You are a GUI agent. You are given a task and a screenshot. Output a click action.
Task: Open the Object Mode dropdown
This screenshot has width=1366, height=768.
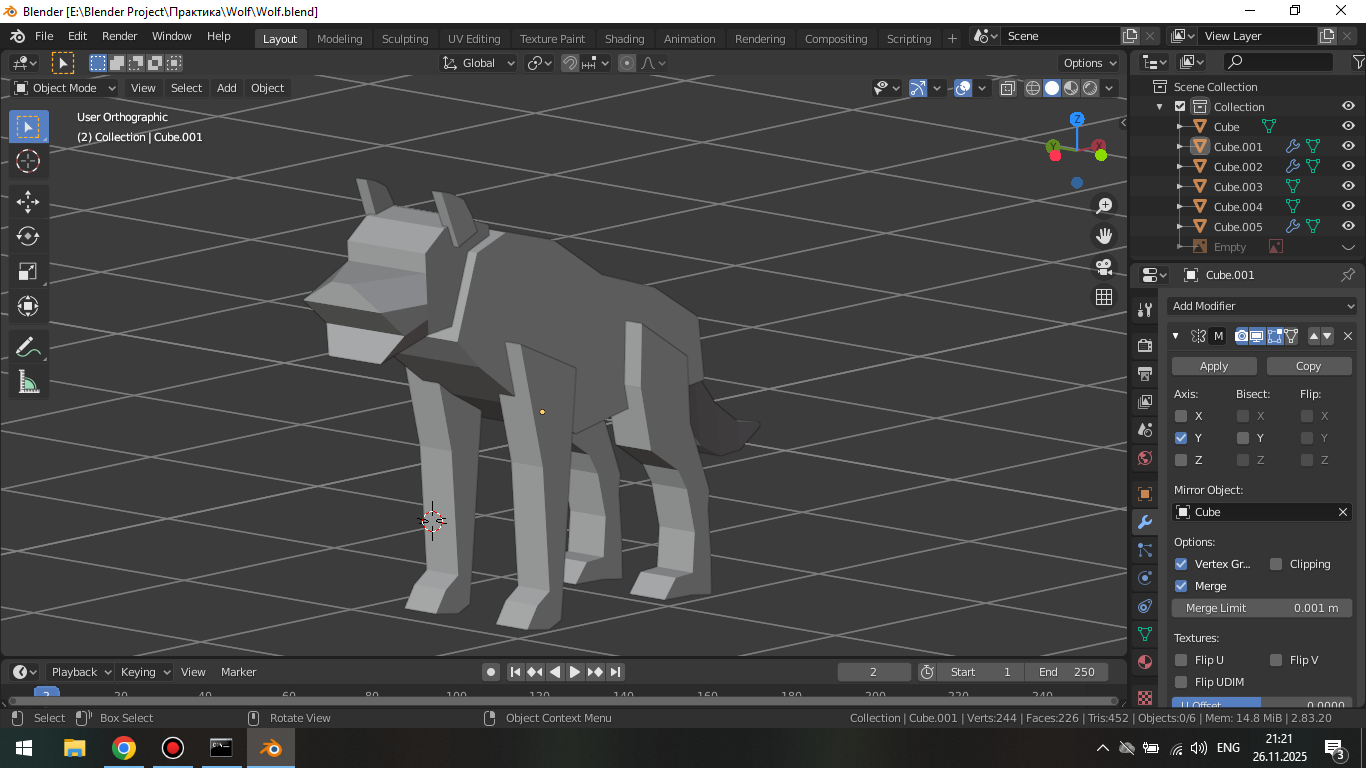tap(65, 88)
